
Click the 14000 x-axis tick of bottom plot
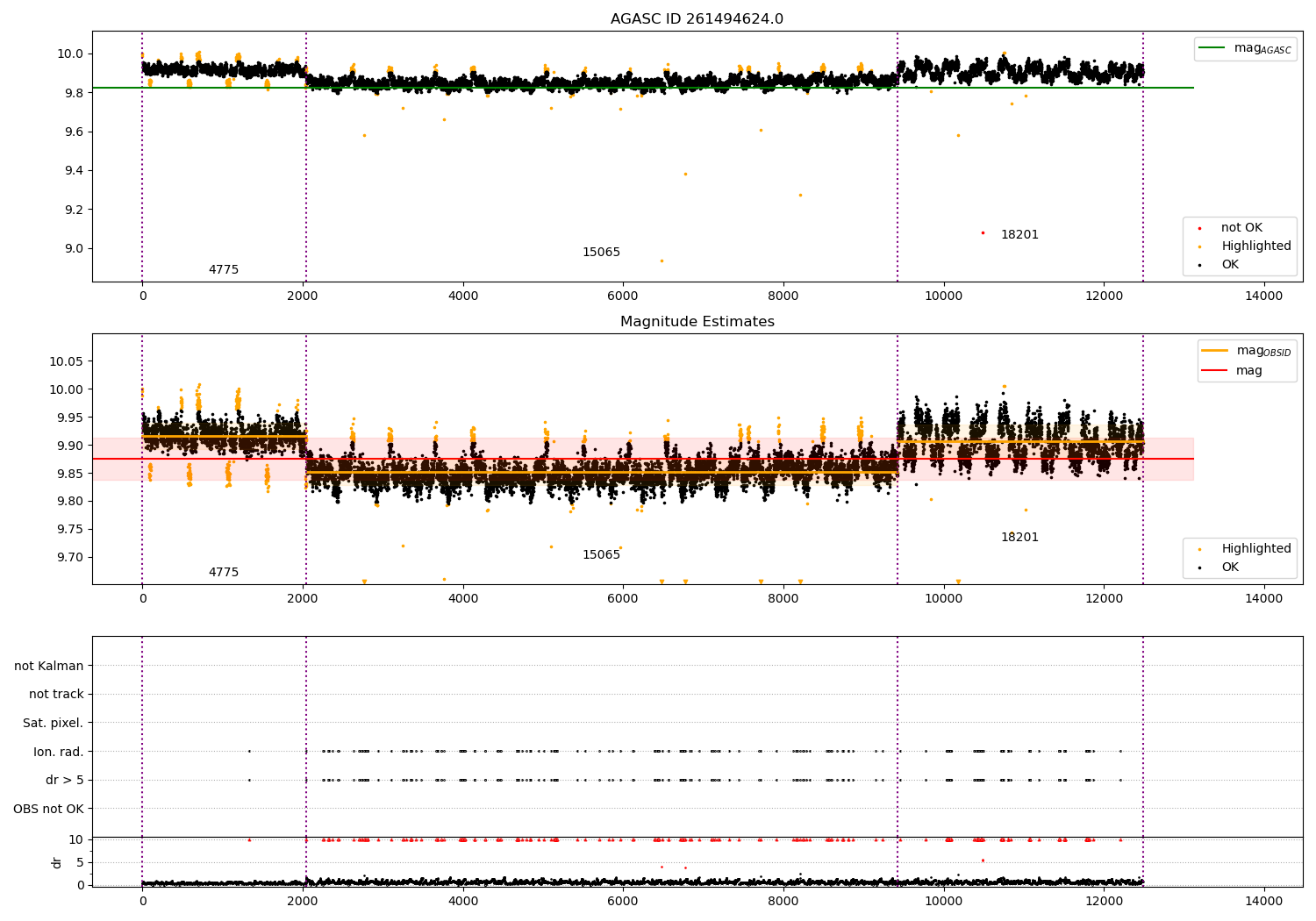pyautogui.click(x=1263, y=901)
